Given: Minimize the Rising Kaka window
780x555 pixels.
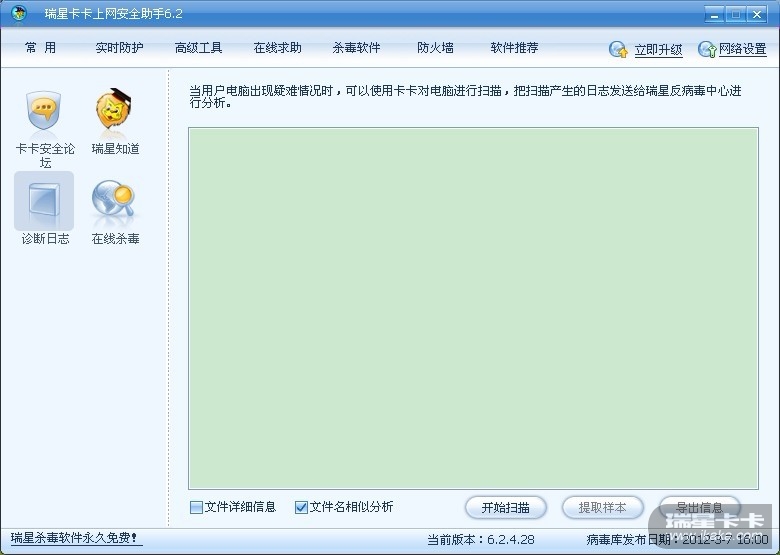Looking at the screenshot, I should point(714,14).
